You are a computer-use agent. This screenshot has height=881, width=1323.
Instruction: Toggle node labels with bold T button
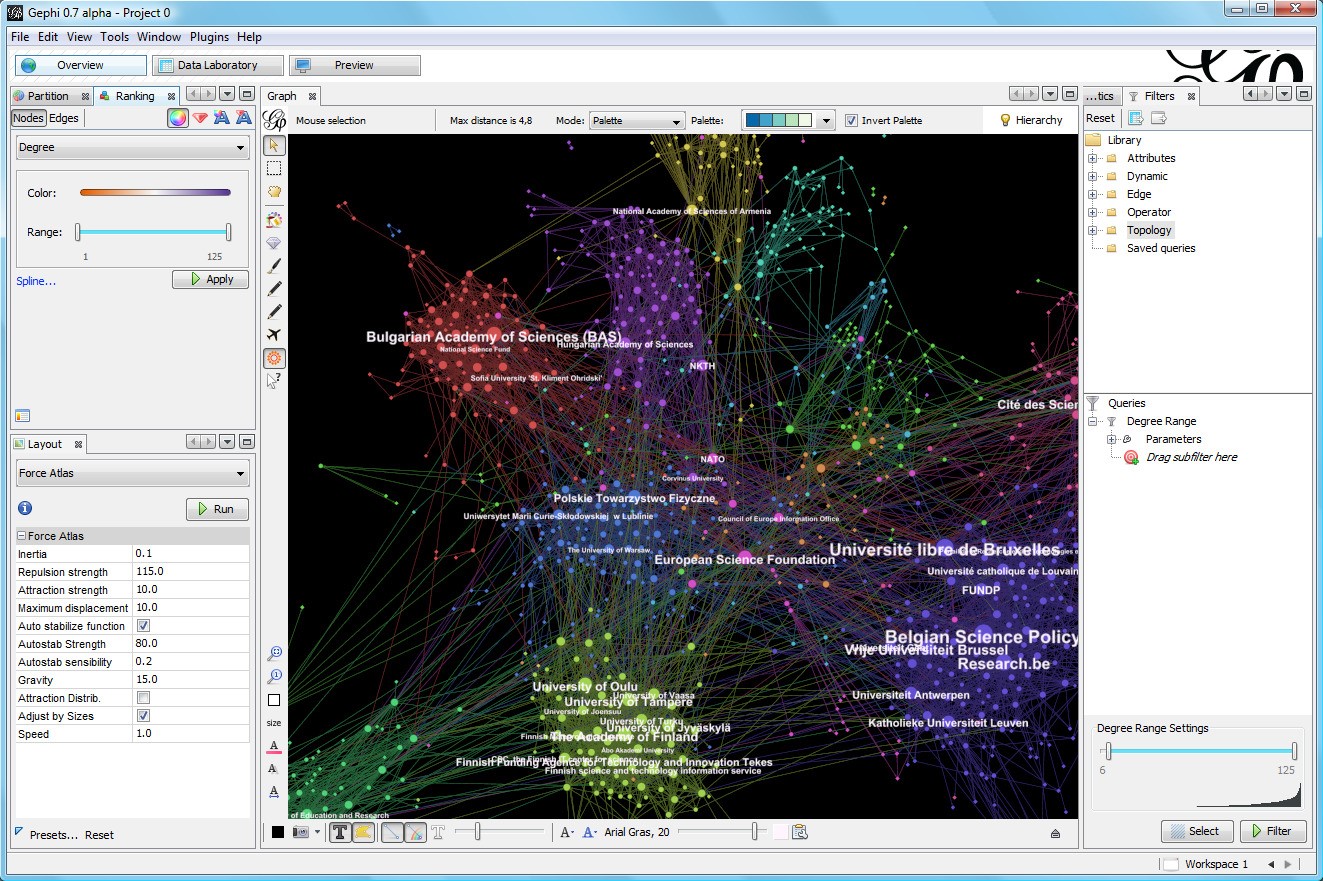pos(340,832)
